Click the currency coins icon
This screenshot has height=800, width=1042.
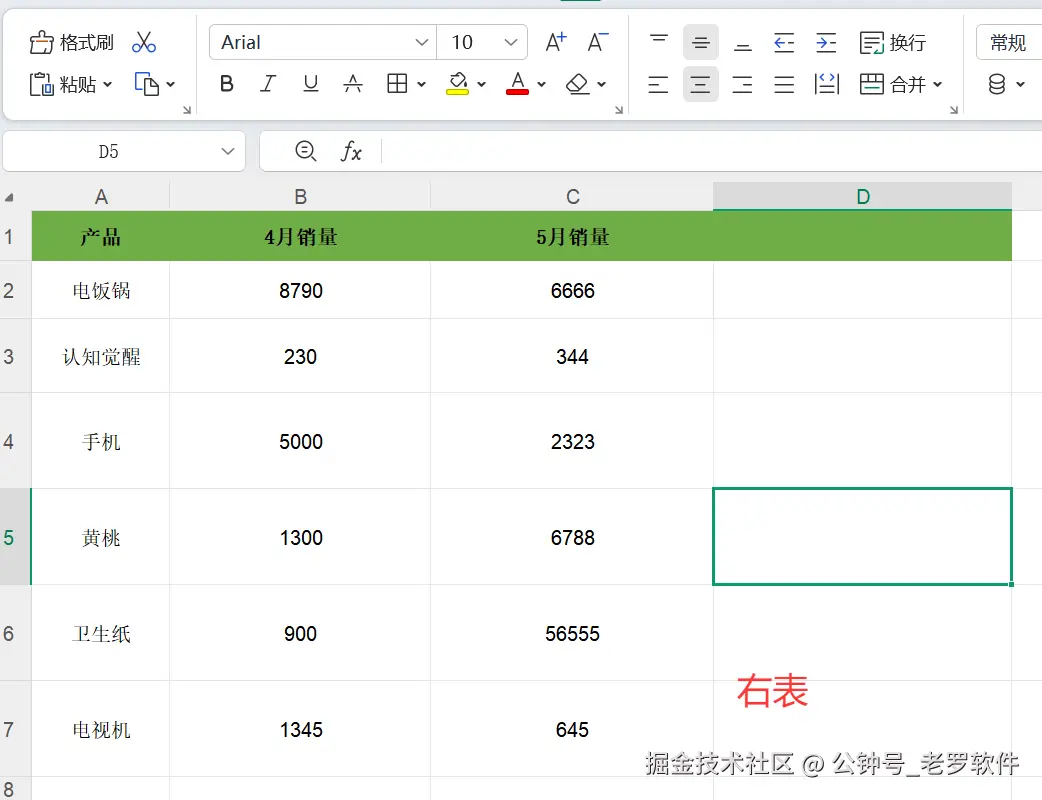pos(997,84)
